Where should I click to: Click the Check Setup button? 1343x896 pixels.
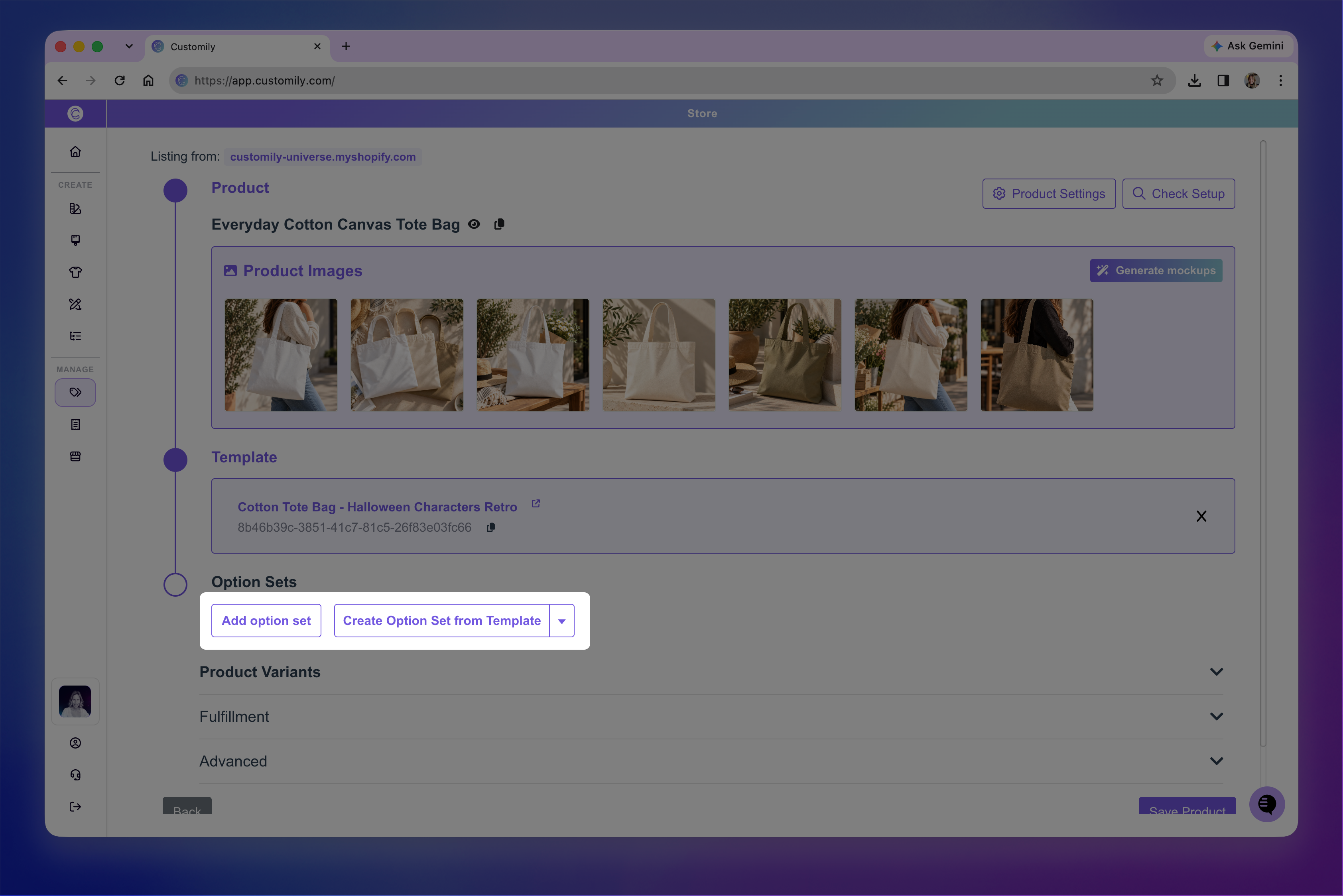(x=1178, y=194)
